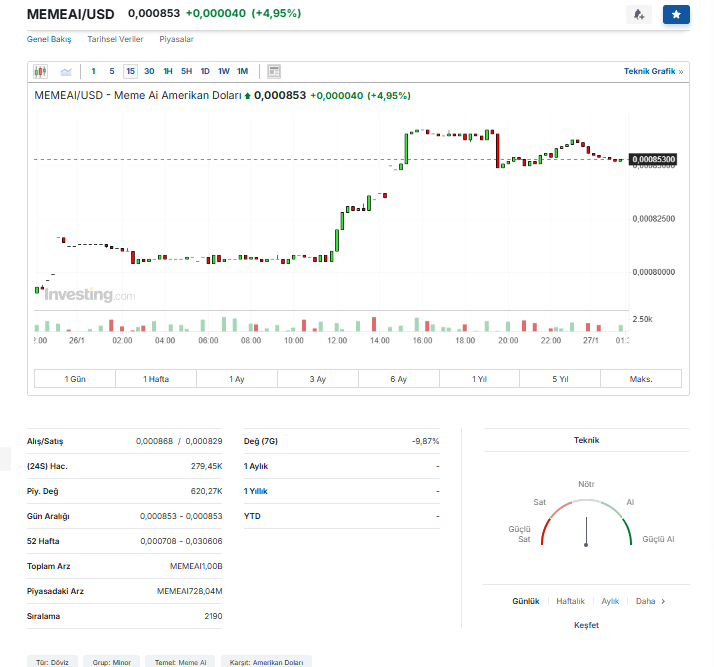Switch to the area chart icon

[x=66, y=71]
